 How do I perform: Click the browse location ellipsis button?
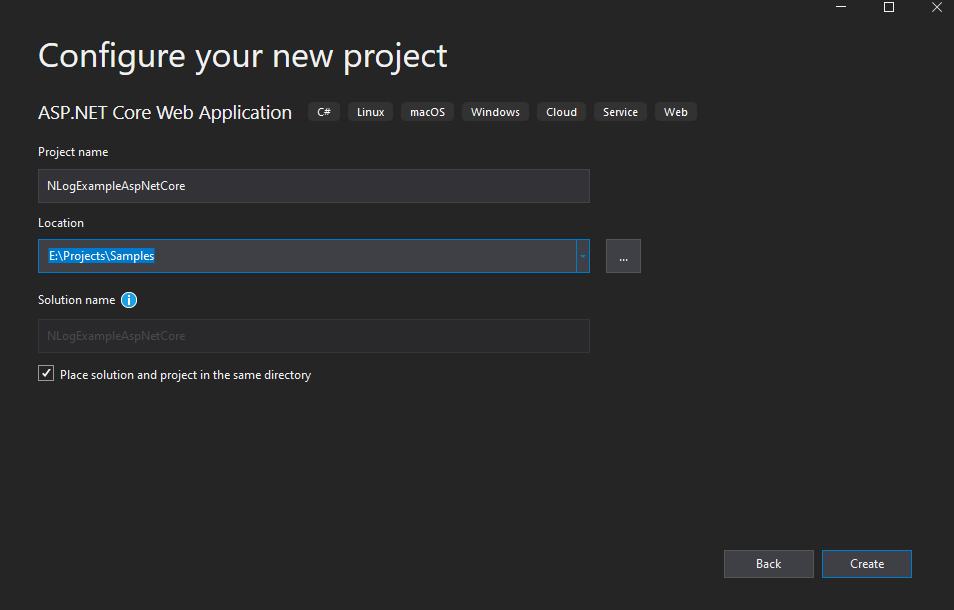point(623,256)
